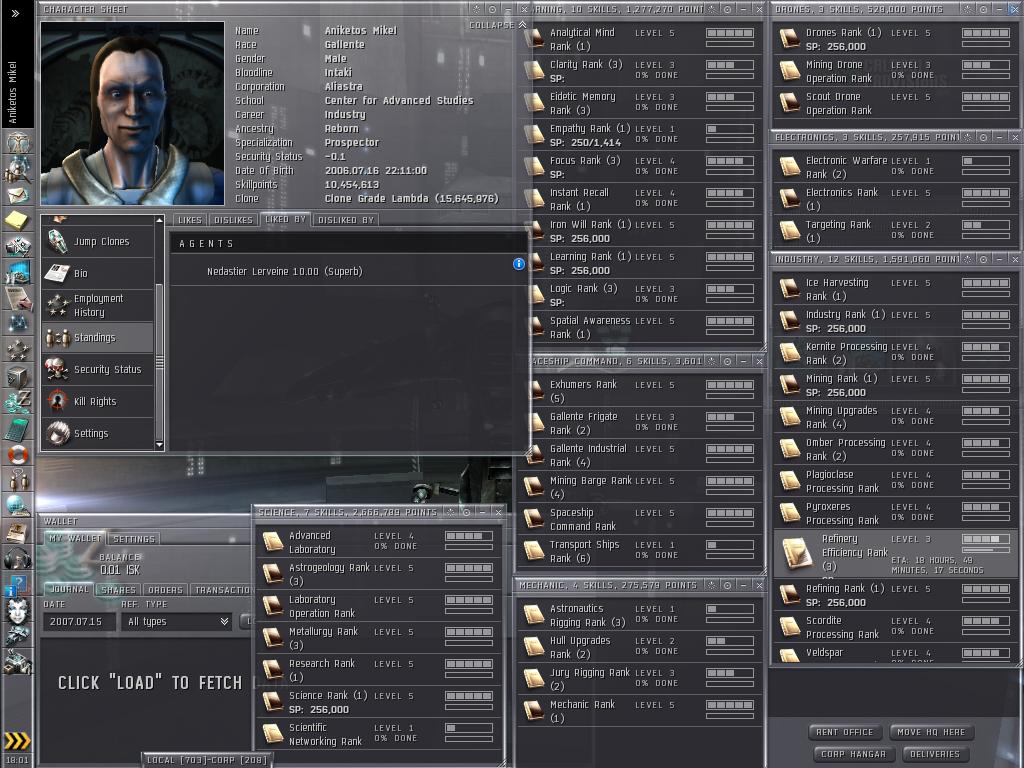The width and height of the screenshot is (1024, 768).
Task: Click the wallet date field 2007.07.15
Action: tap(79, 622)
